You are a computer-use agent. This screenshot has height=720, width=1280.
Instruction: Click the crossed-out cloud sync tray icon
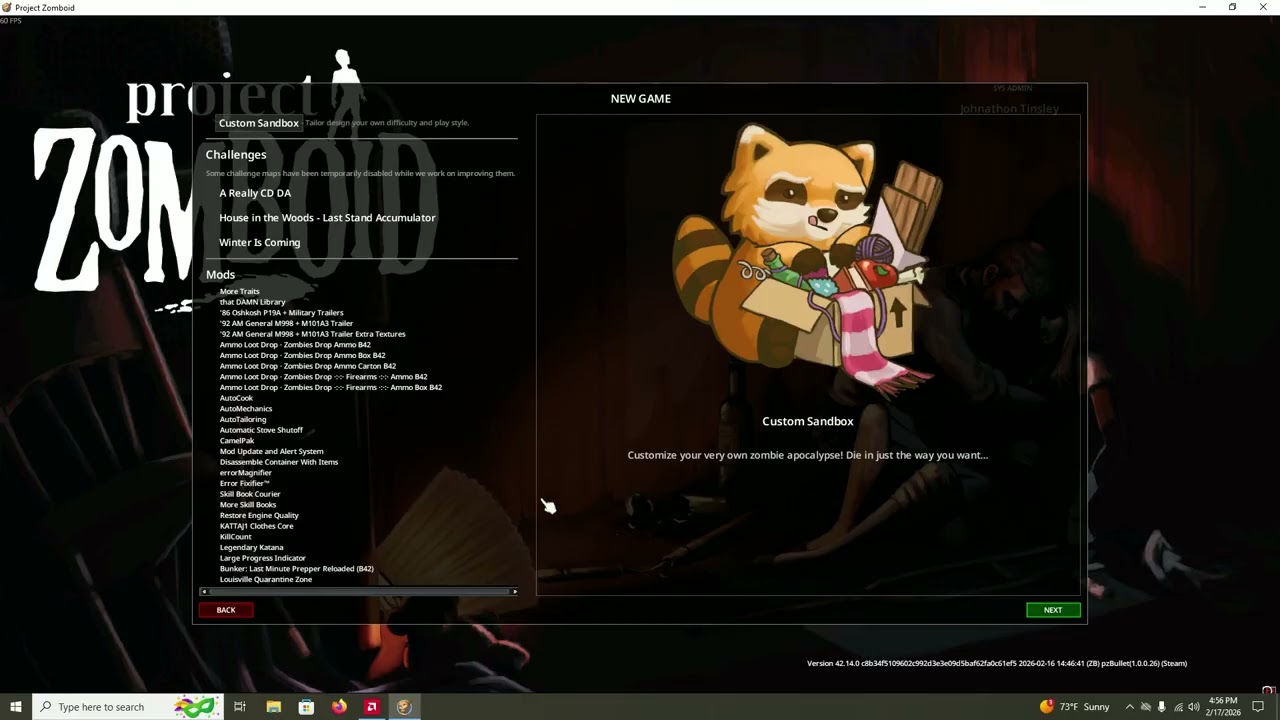point(1146,707)
